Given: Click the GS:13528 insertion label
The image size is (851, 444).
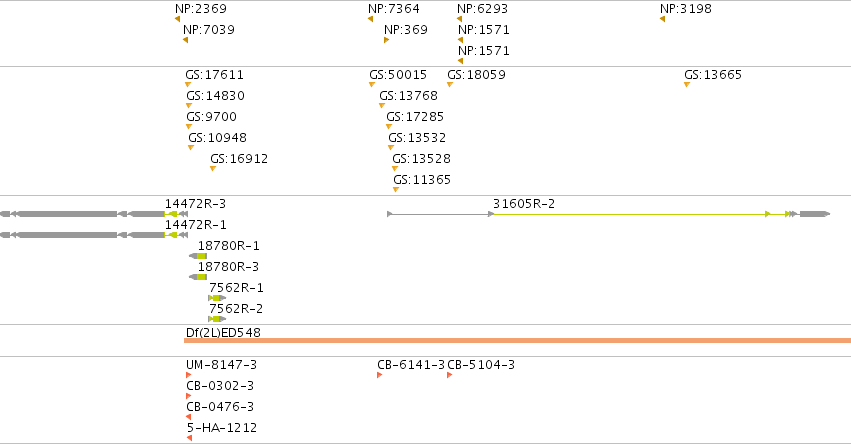Looking at the screenshot, I should (x=421, y=159).
